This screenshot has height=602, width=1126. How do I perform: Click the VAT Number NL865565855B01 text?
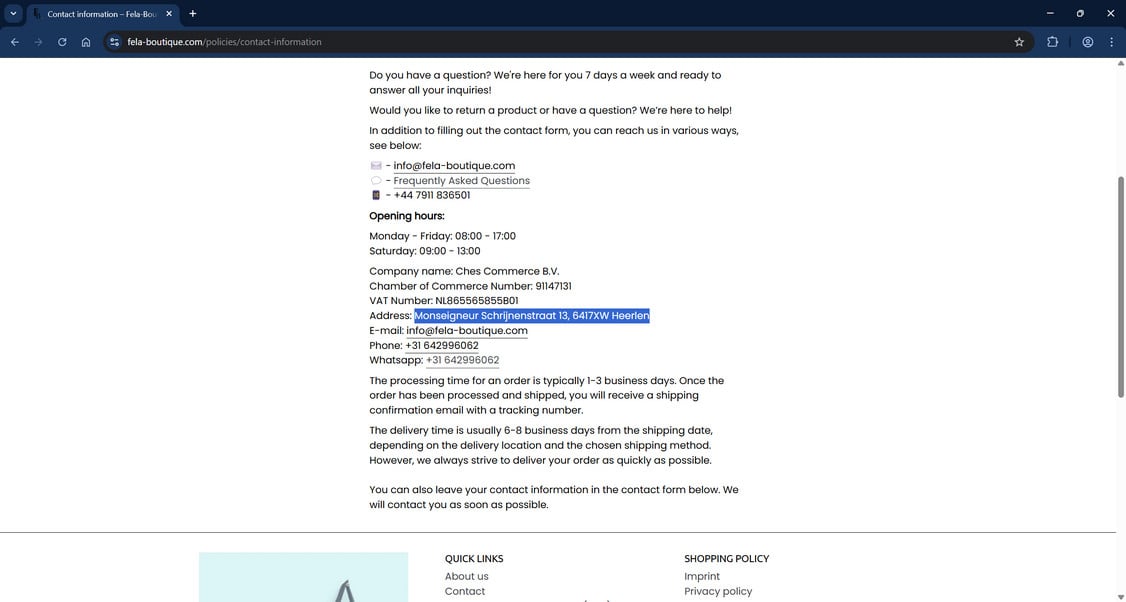444,301
